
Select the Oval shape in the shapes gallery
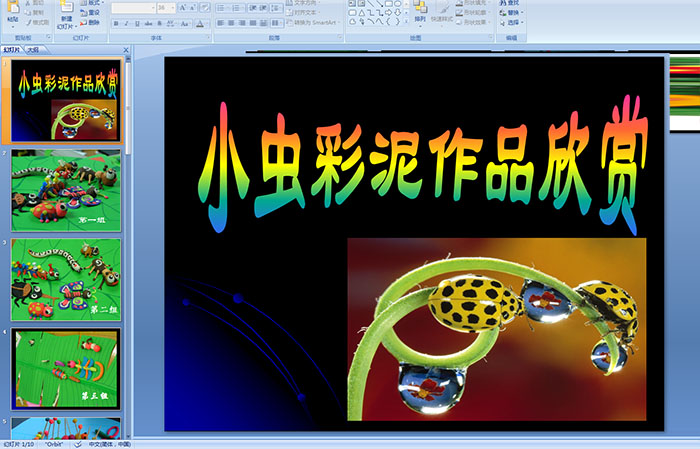[x=398, y=4]
